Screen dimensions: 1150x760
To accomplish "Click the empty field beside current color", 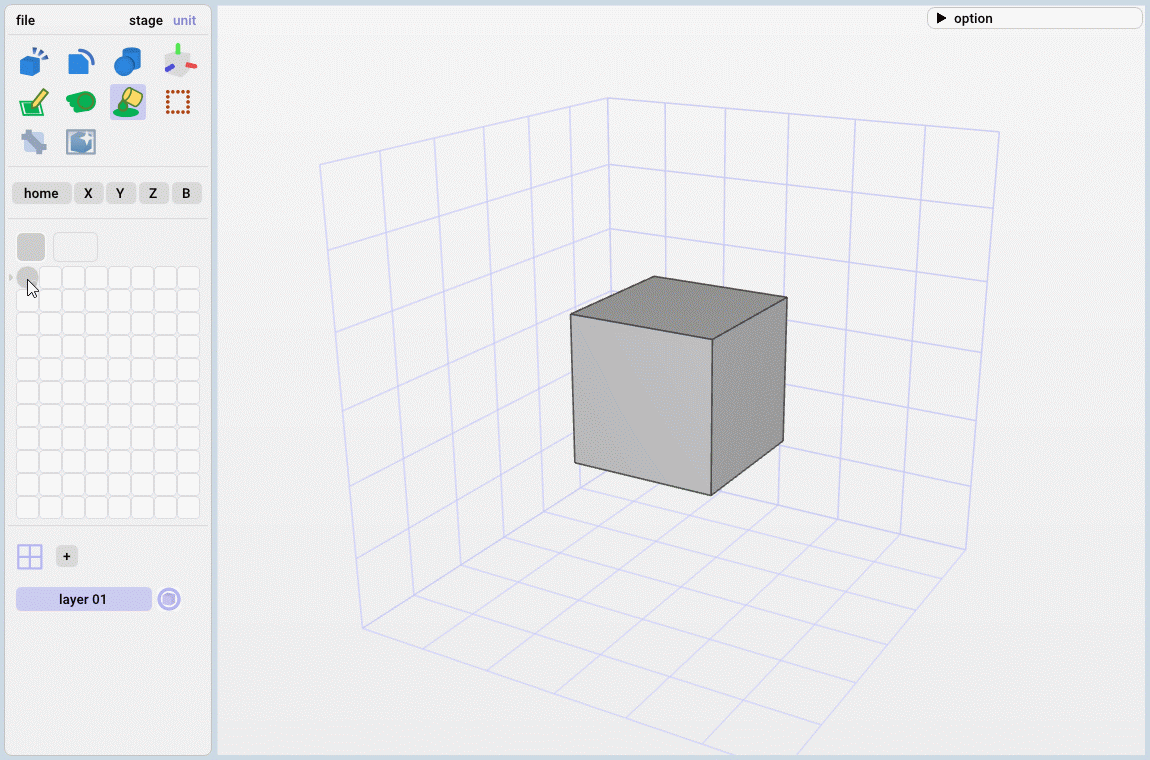I will click(76, 247).
